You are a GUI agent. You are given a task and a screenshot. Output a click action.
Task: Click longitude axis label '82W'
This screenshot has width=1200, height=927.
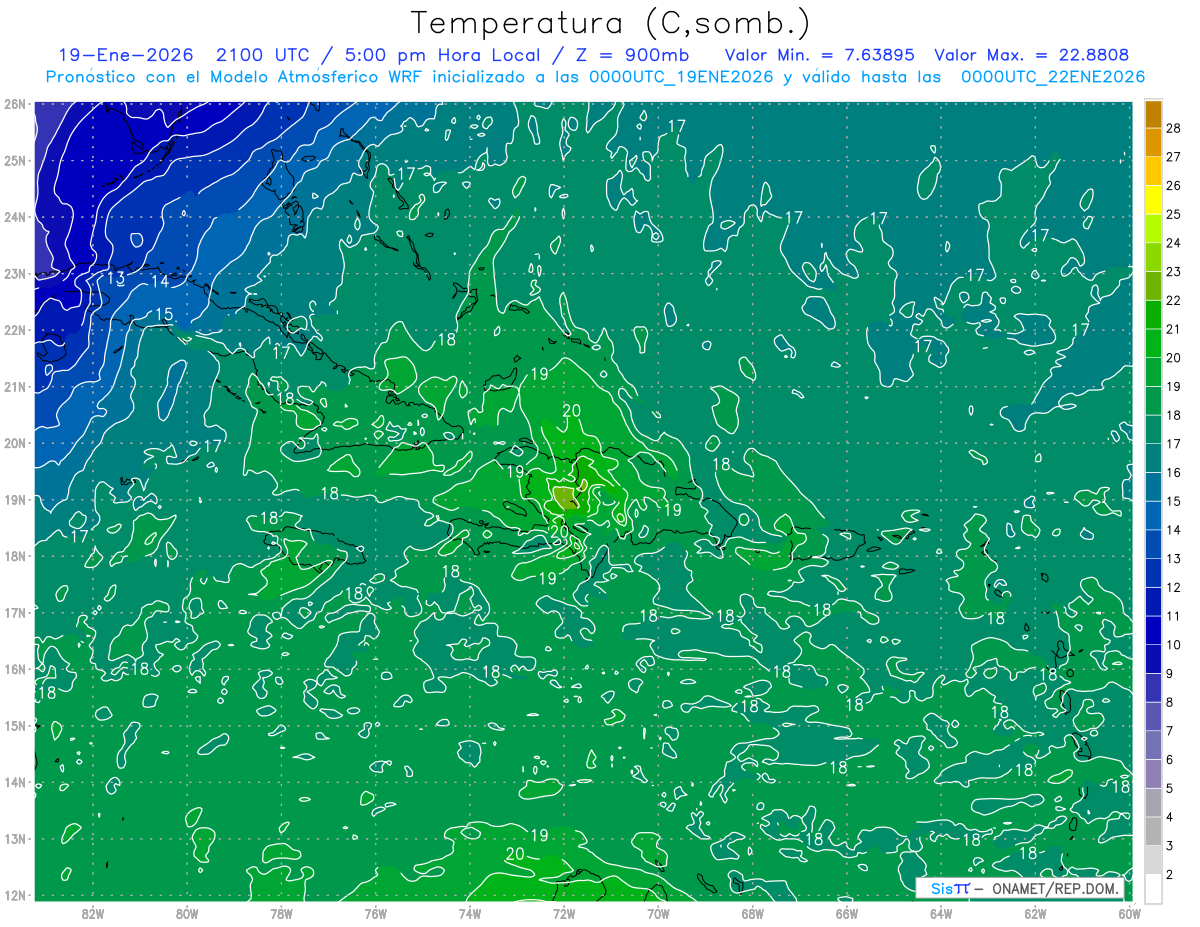(92, 913)
